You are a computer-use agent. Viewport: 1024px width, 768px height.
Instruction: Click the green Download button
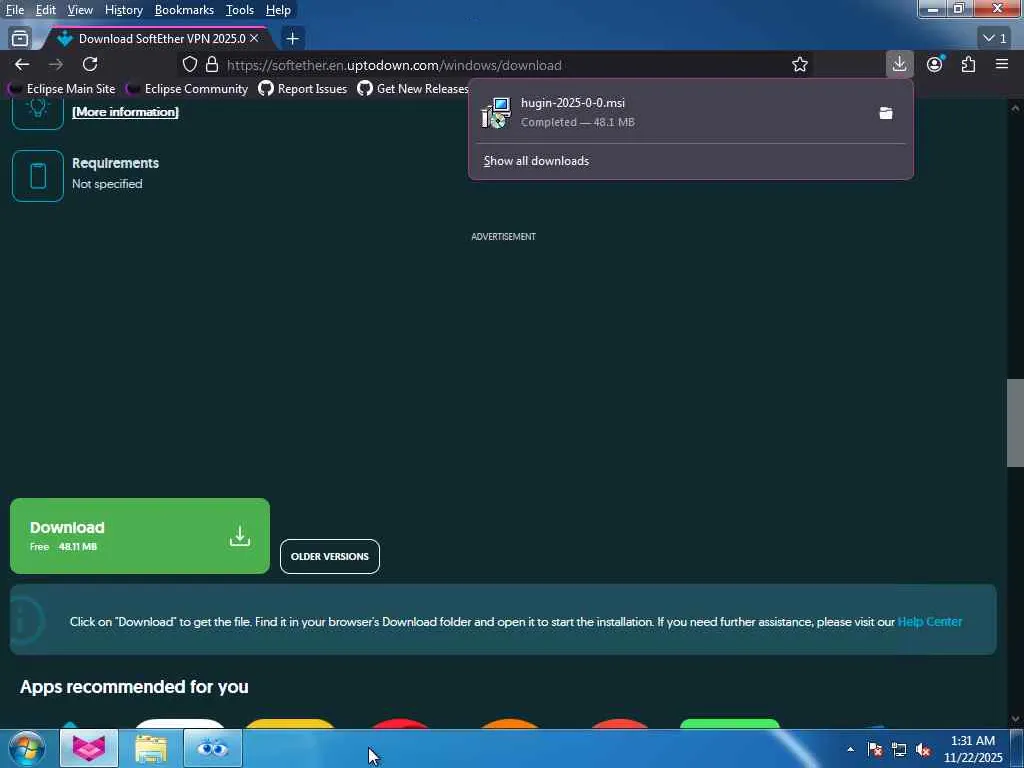(x=140, y=536)
